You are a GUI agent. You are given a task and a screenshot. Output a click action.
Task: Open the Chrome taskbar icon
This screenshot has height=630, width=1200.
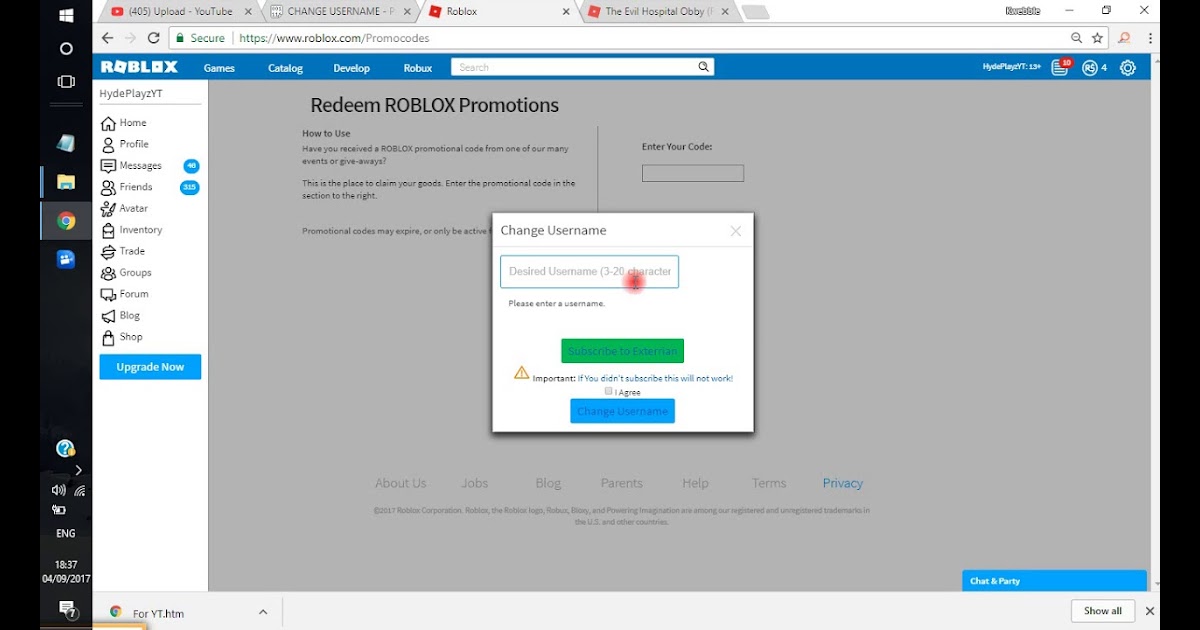[66, 221]
